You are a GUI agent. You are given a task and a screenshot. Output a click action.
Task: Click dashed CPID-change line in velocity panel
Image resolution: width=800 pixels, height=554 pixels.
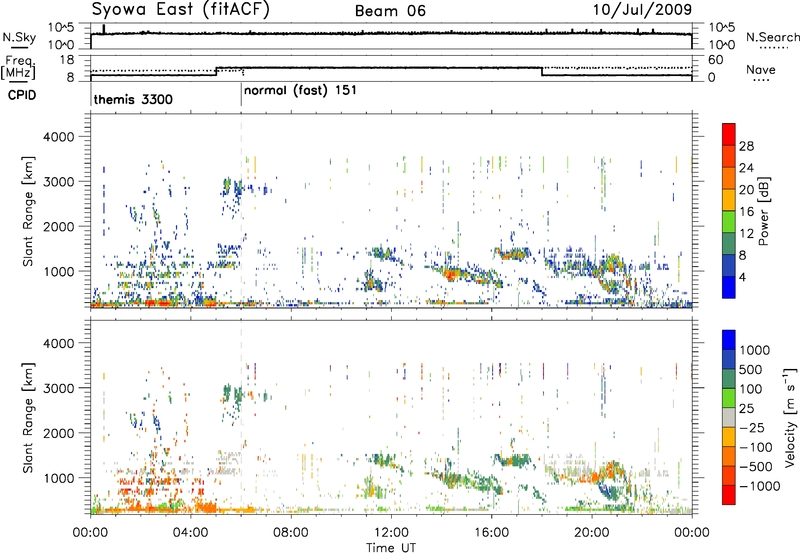coord(241,418)
